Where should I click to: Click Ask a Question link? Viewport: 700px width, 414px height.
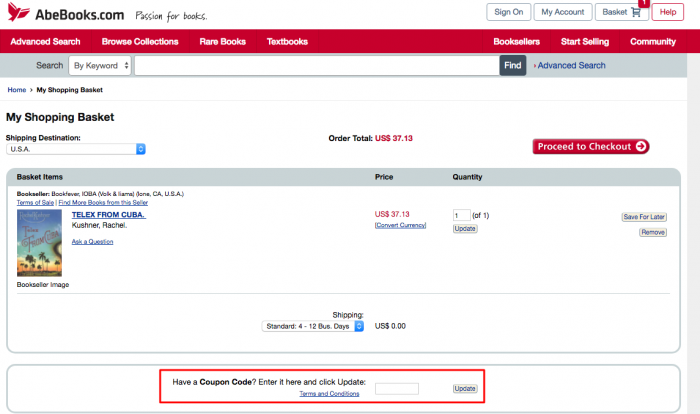click(92, 242)
